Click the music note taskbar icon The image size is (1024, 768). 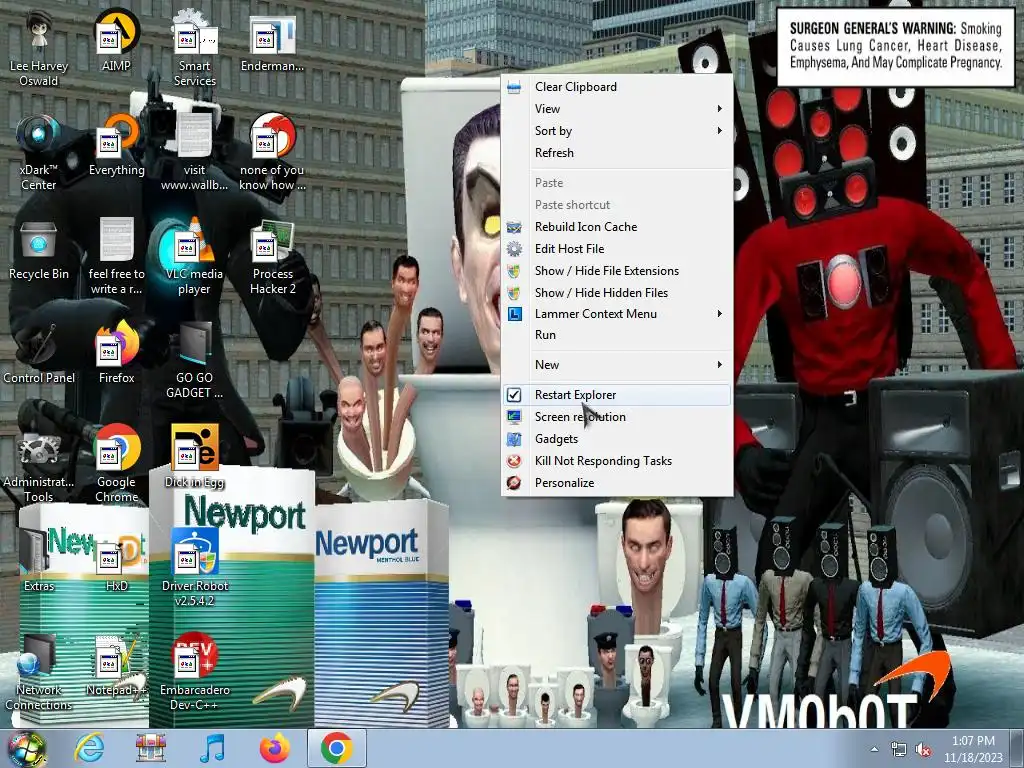(213, 748)
